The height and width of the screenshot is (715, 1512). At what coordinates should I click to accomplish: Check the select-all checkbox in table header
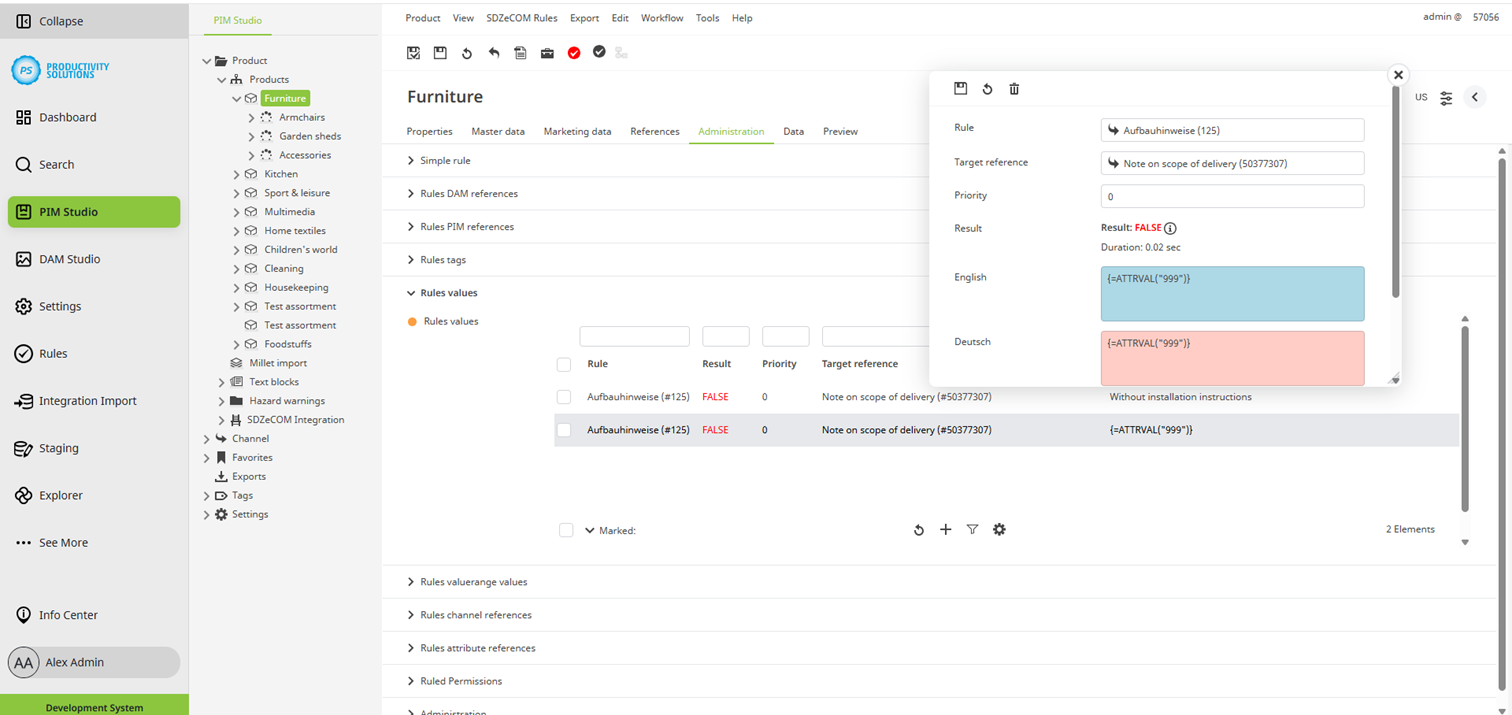tap(564, 364)
